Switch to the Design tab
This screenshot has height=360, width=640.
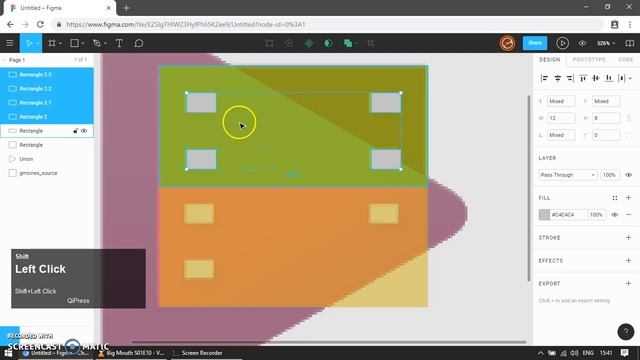(x=549, y=60)
